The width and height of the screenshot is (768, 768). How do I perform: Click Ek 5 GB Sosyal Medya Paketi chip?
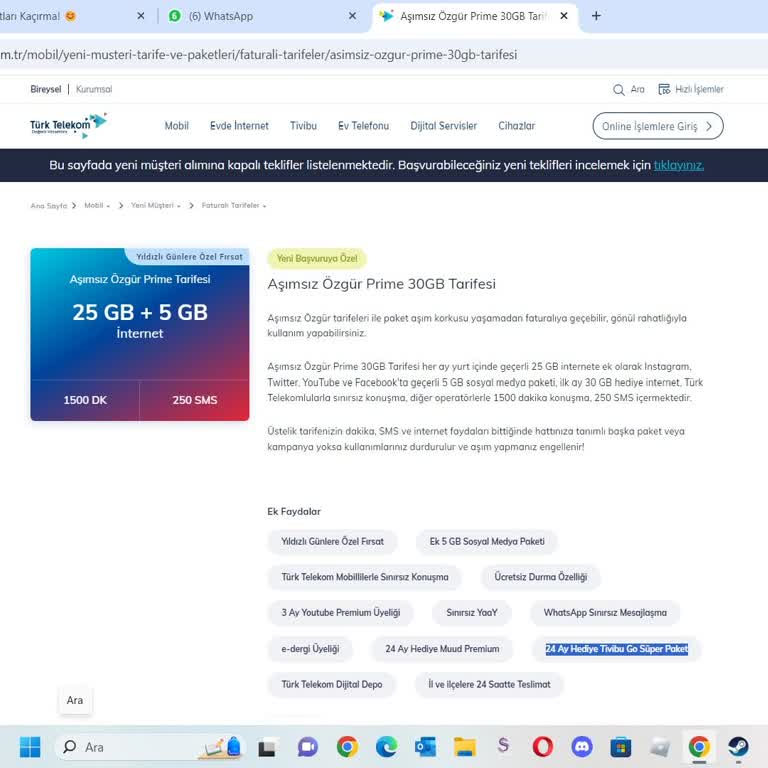point(487,542)
